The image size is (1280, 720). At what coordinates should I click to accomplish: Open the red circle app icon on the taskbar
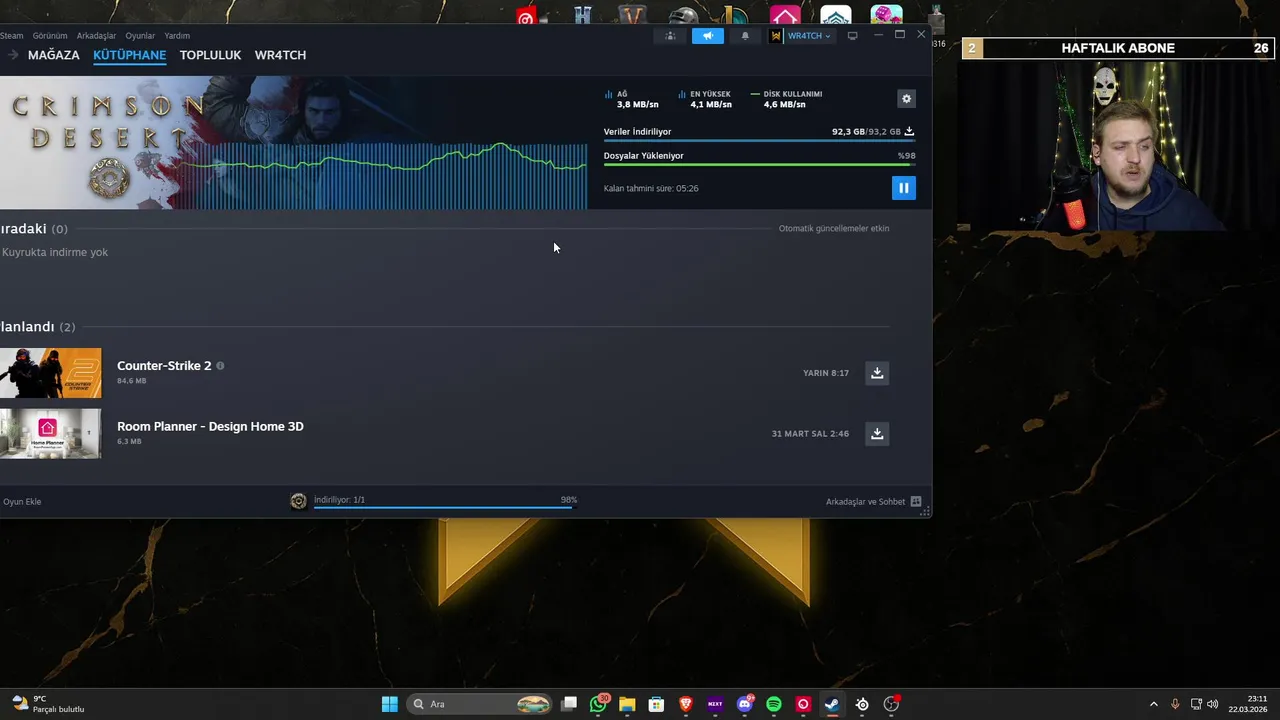[803, 704]
